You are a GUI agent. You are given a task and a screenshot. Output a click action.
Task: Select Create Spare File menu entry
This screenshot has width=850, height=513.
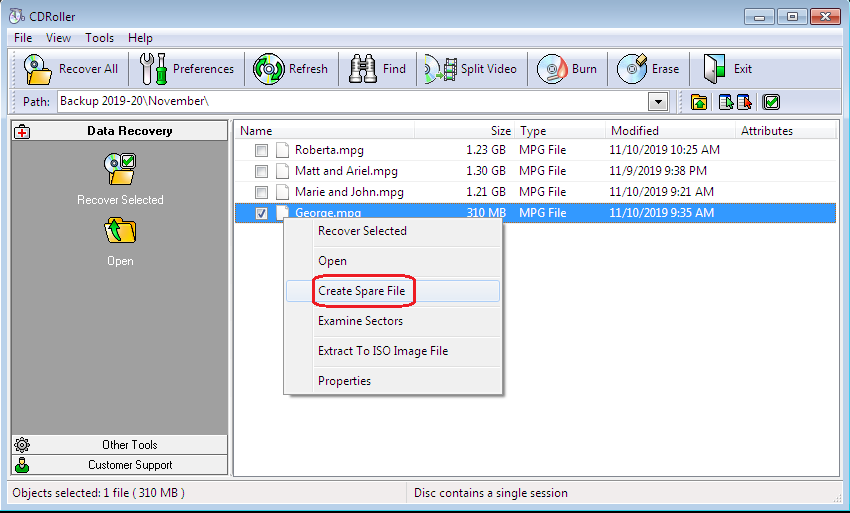tap(392, 291)
